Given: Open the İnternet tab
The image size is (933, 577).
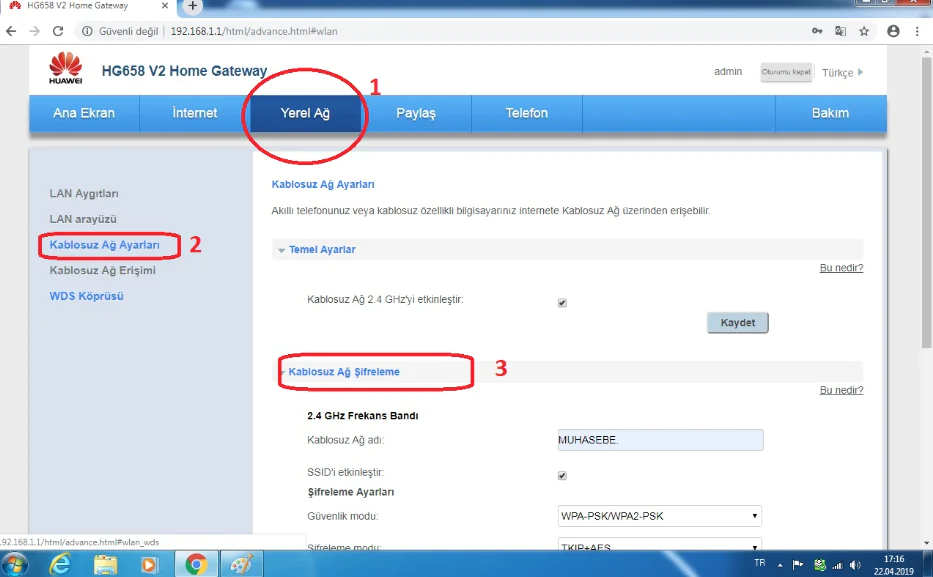Looking at the screenshot, I should (x=195, y=113).
